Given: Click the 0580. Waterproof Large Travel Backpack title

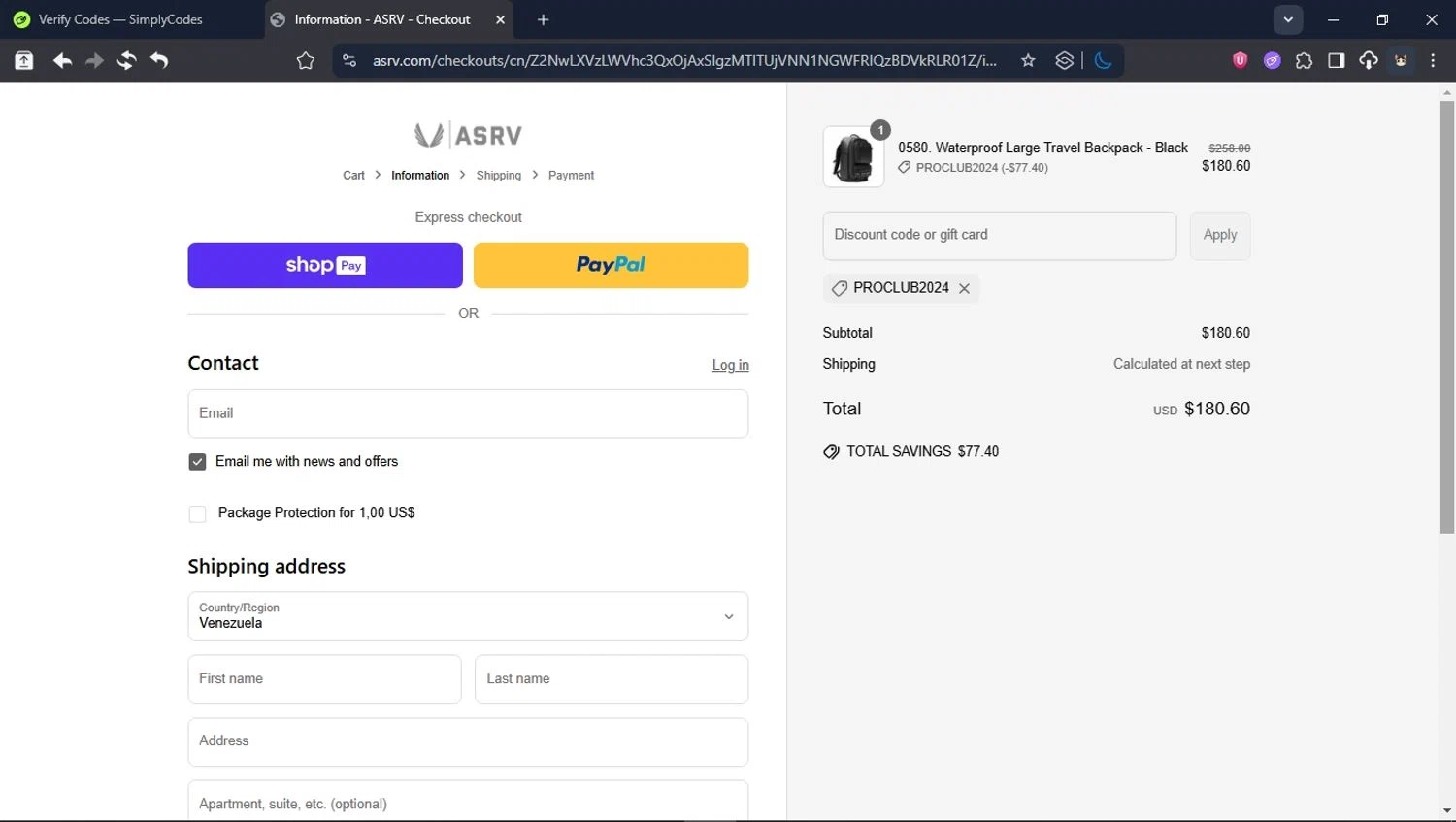Looking at the screenshot, I should pyautogui.click(x=1042, y=148).
